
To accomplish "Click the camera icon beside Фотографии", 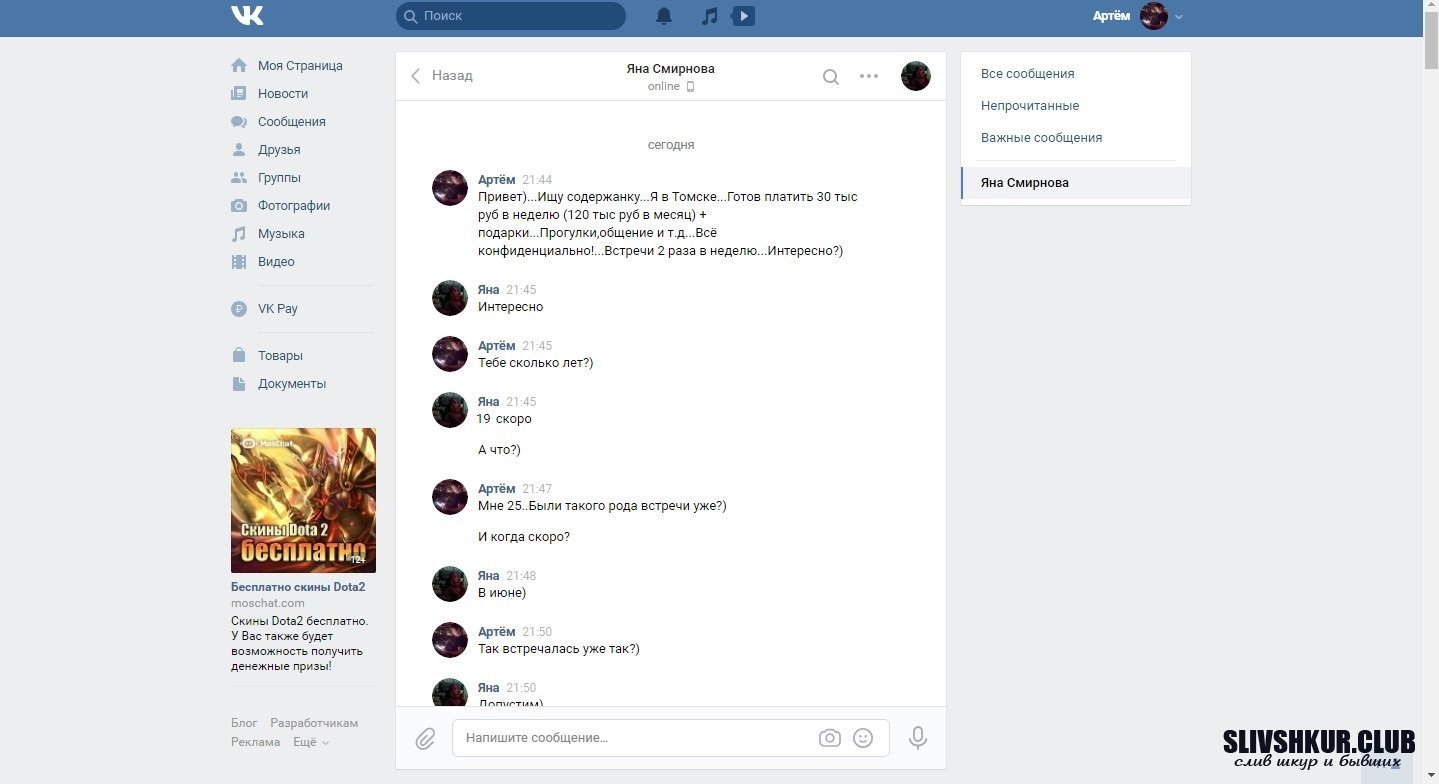I will click(x=239, y=206).
